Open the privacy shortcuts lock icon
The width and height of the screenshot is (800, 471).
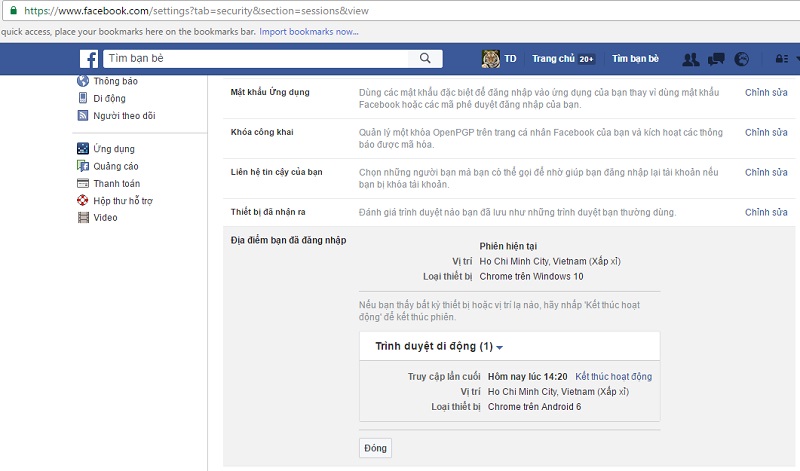pos(782,59)
